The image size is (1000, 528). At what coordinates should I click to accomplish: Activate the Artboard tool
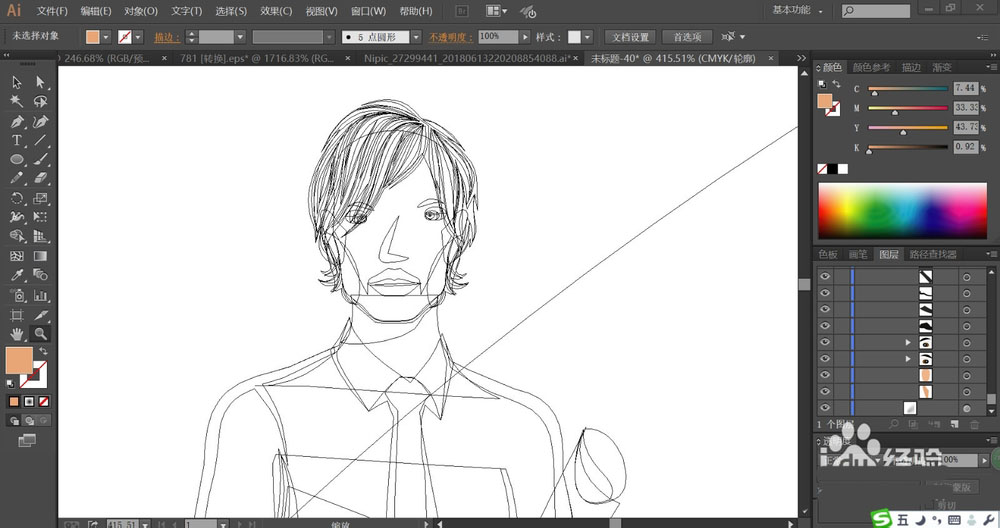pos(17,315)
